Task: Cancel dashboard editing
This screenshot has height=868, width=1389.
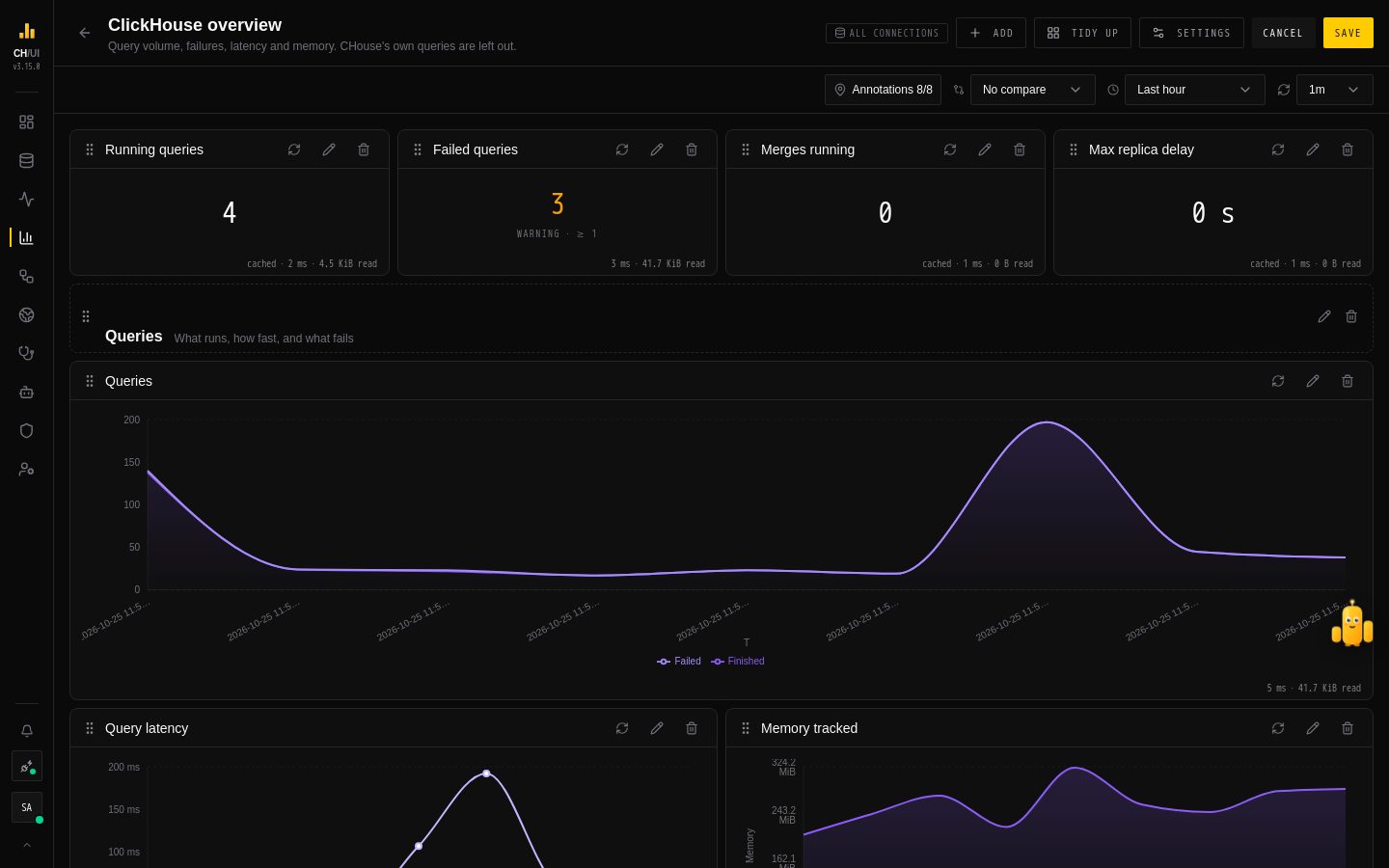Action: click(x=1283, y=33)
